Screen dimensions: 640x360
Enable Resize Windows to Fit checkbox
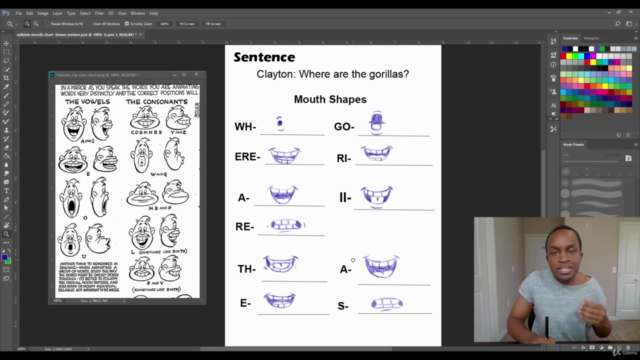point(47,24)
